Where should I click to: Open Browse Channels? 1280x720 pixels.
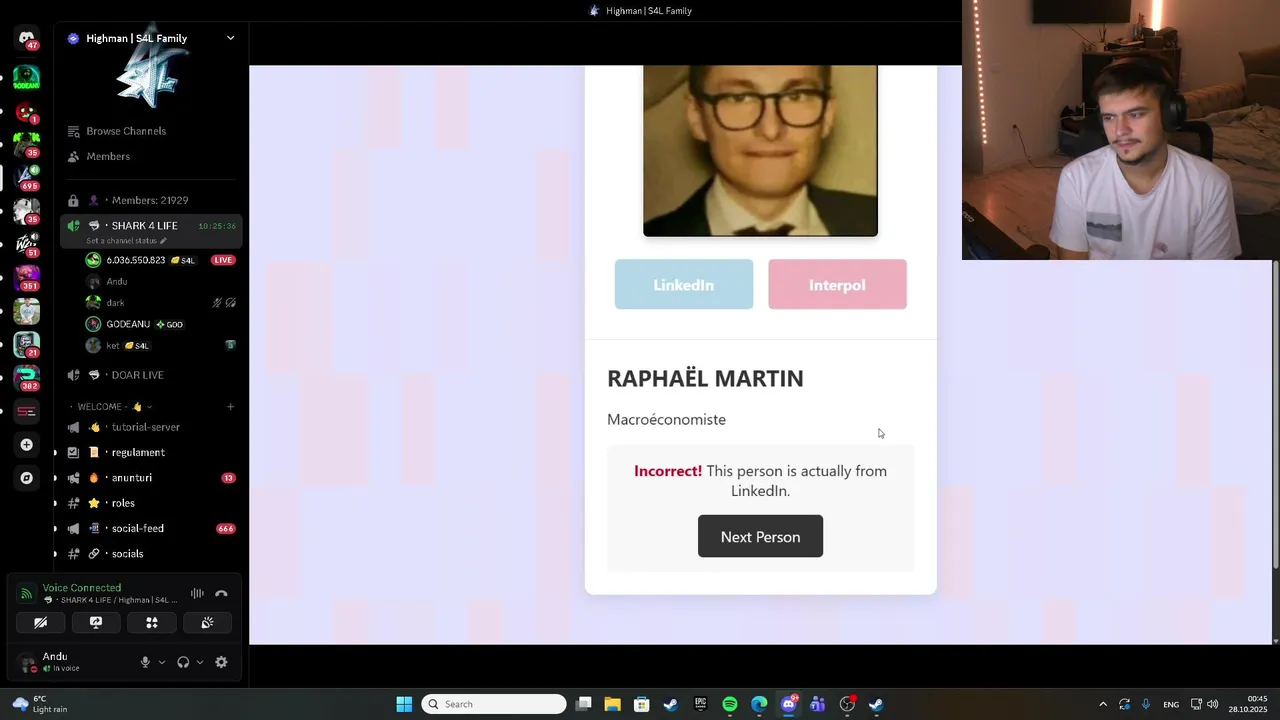coord(150,131)
